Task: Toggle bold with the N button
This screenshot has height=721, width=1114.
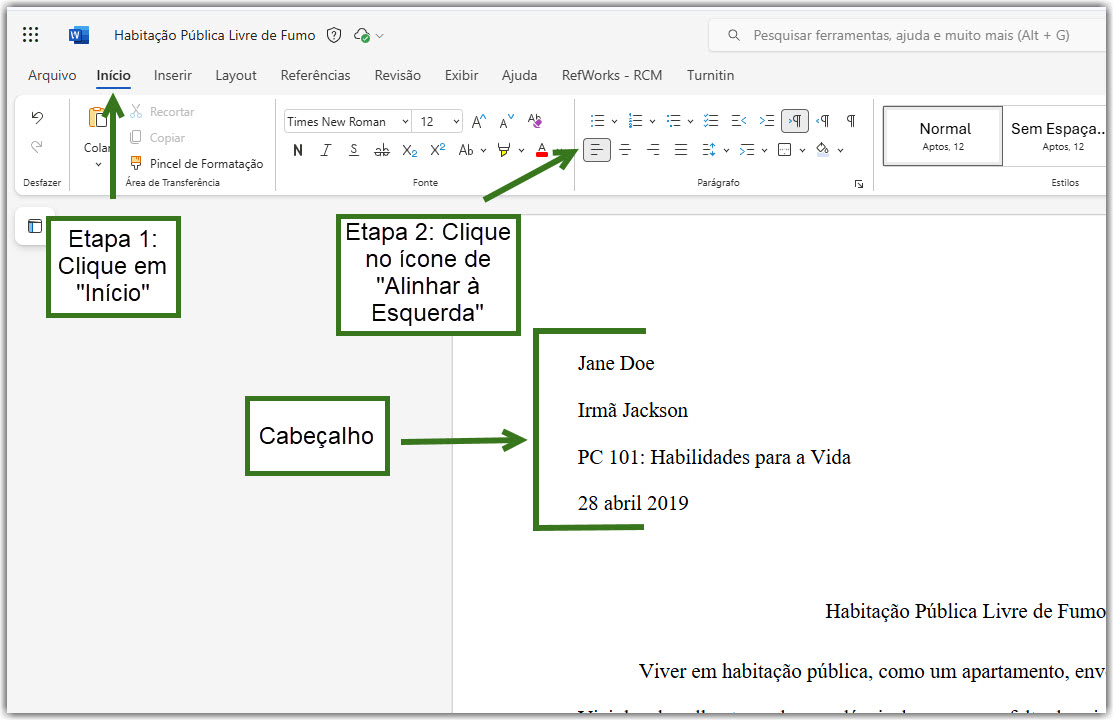Action: pos(298,150)
